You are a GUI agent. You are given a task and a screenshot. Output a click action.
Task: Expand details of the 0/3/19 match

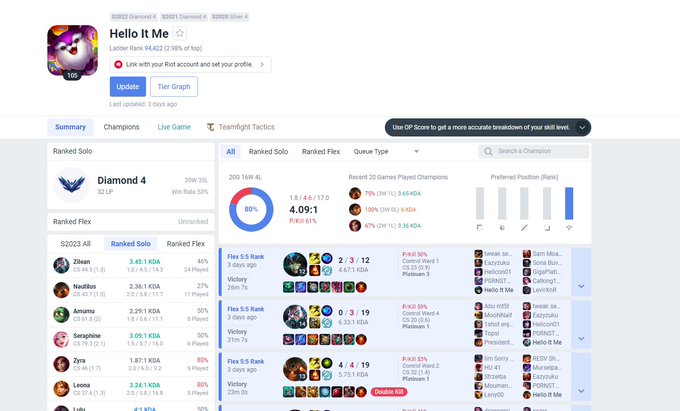point(581,325)
